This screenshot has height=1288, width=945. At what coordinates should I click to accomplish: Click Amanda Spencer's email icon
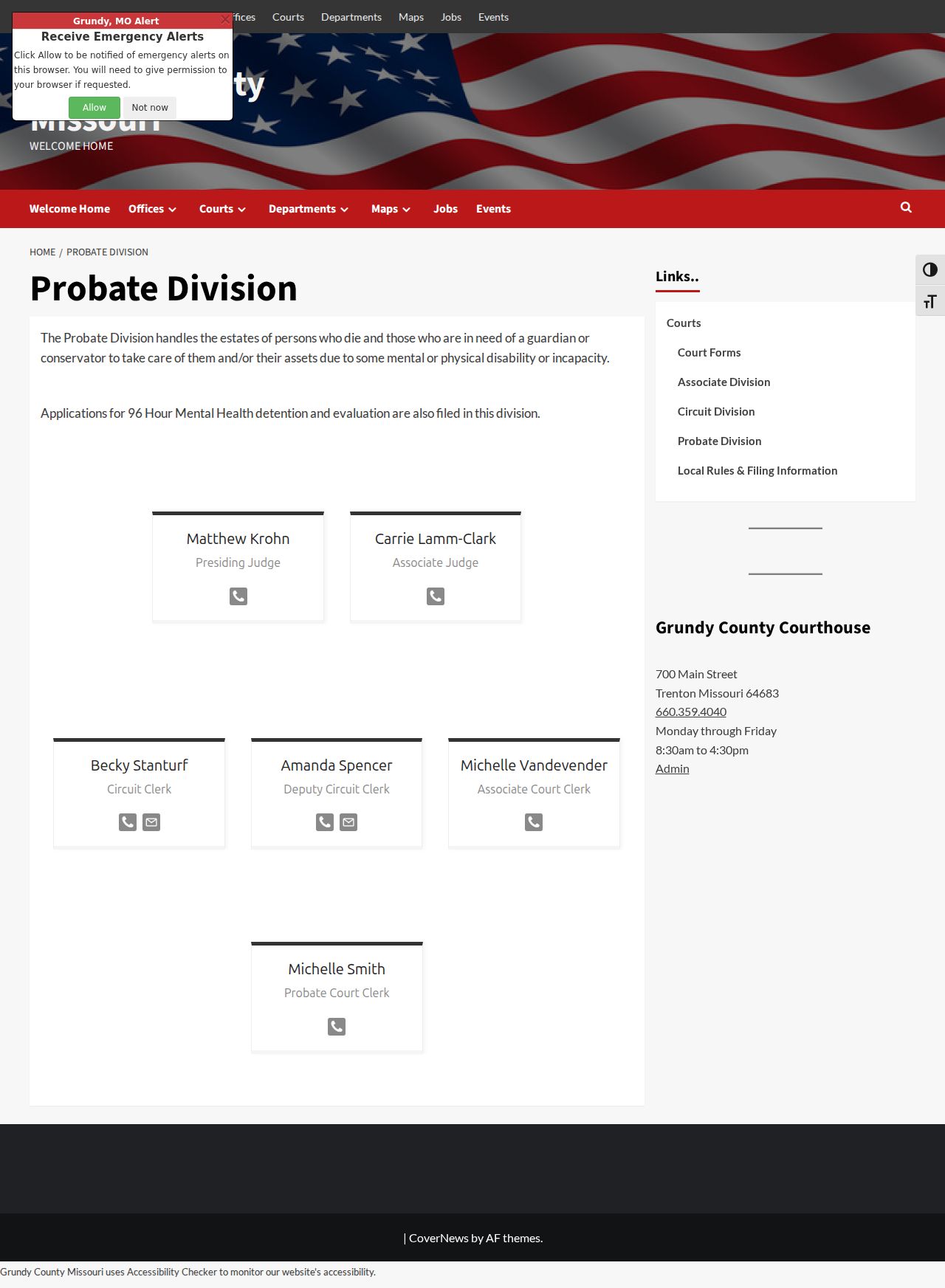coord(348,822)
